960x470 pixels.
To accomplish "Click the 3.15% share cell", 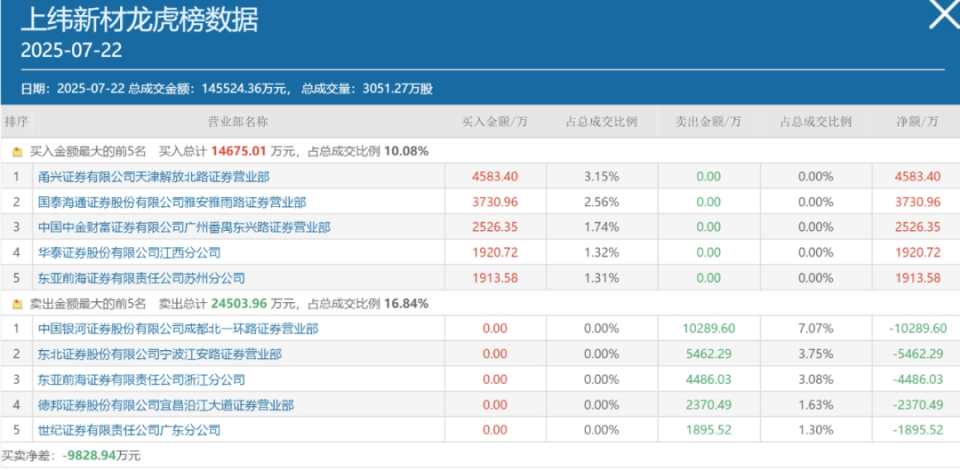I will pos(601,176).
